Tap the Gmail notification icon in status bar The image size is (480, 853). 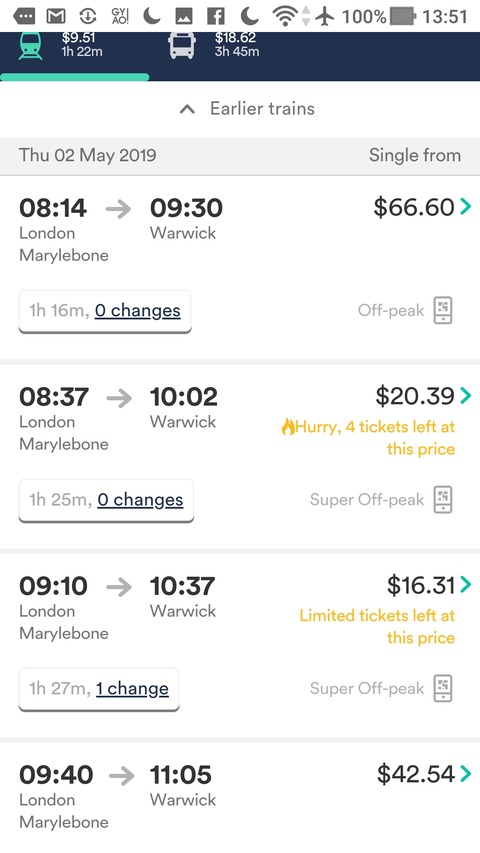click(56, 17)
